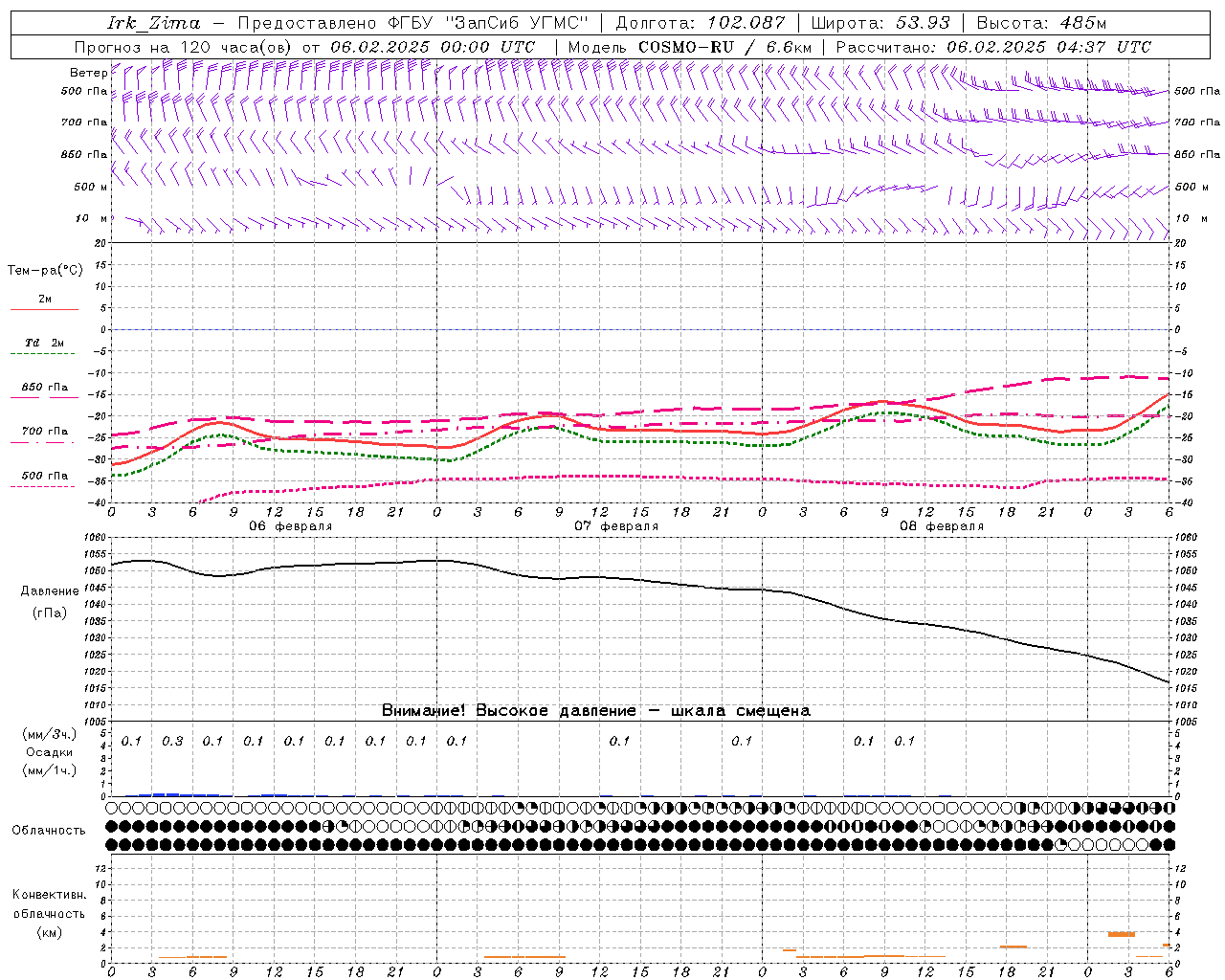The height and width of the screenshot is (980, 1225).
Task: Click the '(мм/1ч.)' precipitation unit label
Action: 50,770
